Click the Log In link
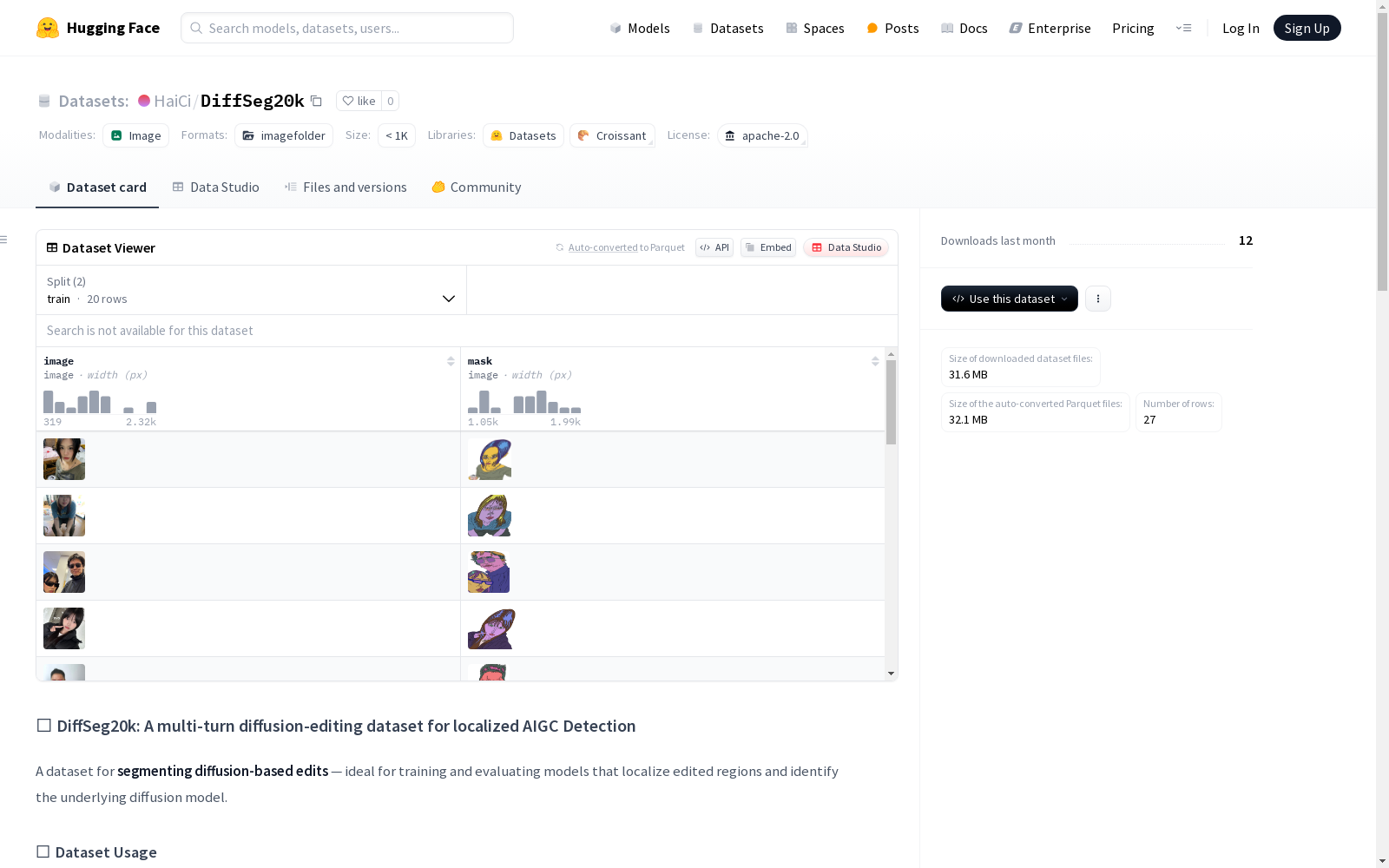Image resolution: width=1389 pixels, height=868 pixels. 1241,28
